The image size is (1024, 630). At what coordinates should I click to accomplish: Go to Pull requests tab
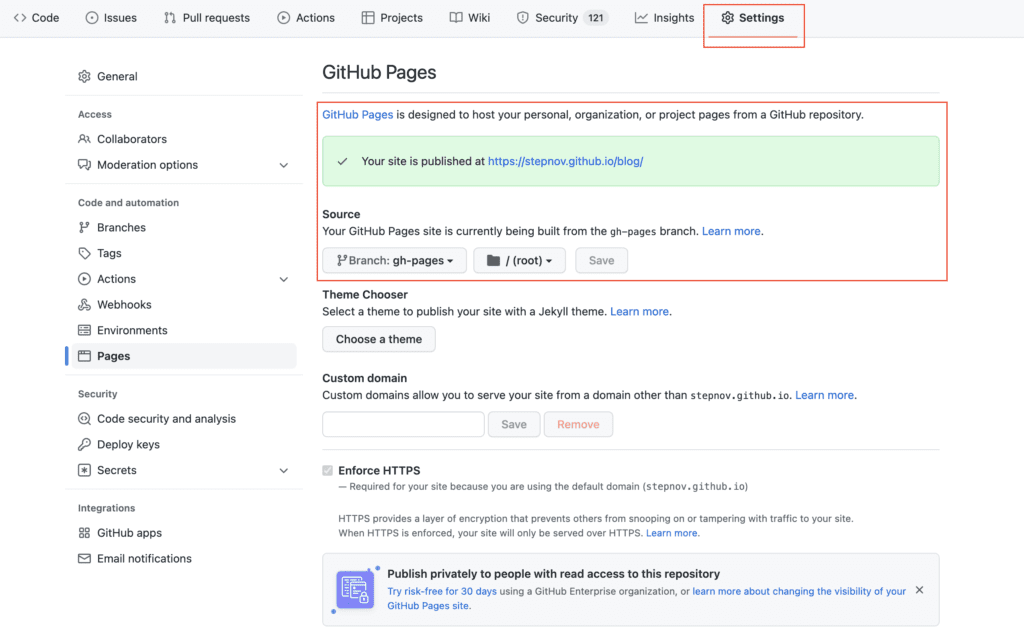coord(207,18)
